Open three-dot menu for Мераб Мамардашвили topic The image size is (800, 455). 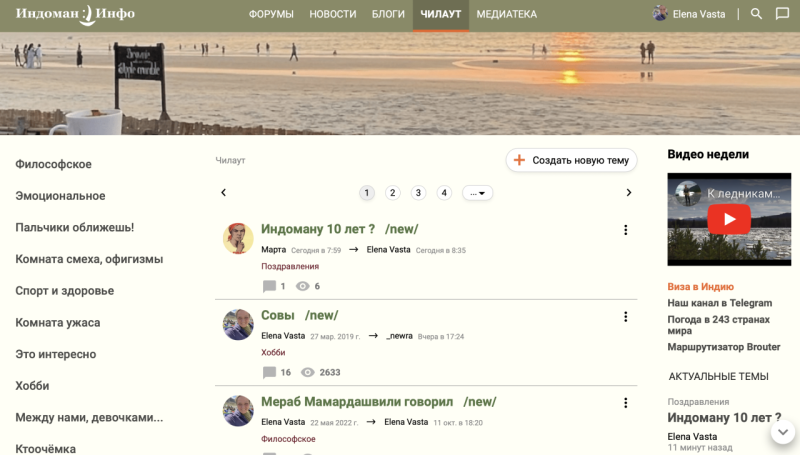(x=626, y=403)
